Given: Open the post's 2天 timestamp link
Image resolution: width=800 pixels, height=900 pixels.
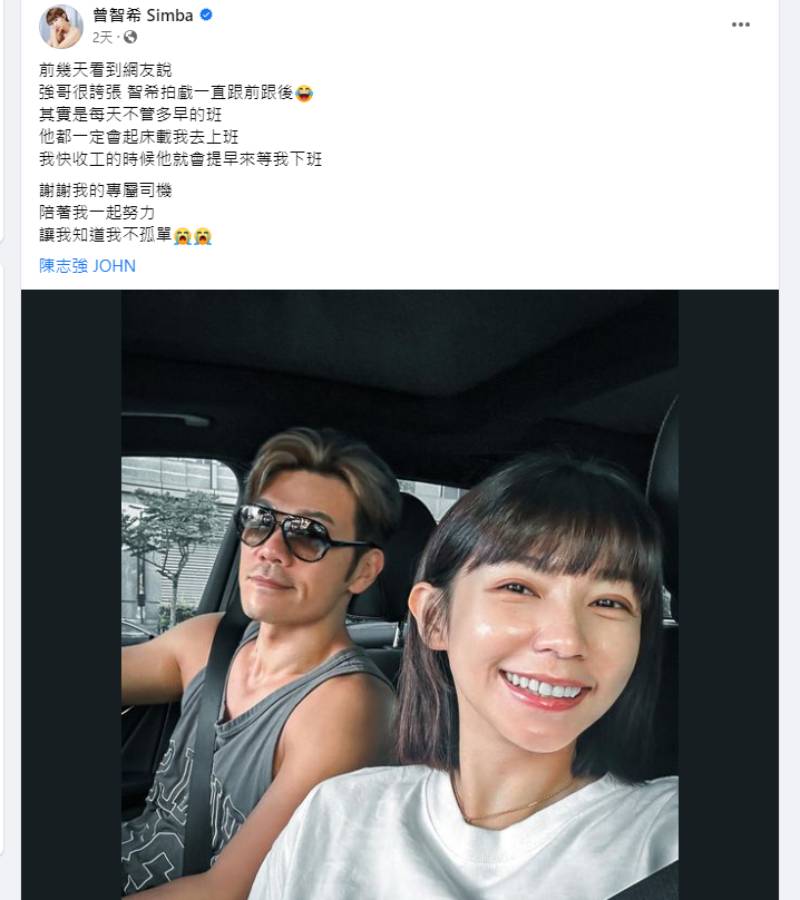Looking at the screenshot, I should tap(102, 37).
